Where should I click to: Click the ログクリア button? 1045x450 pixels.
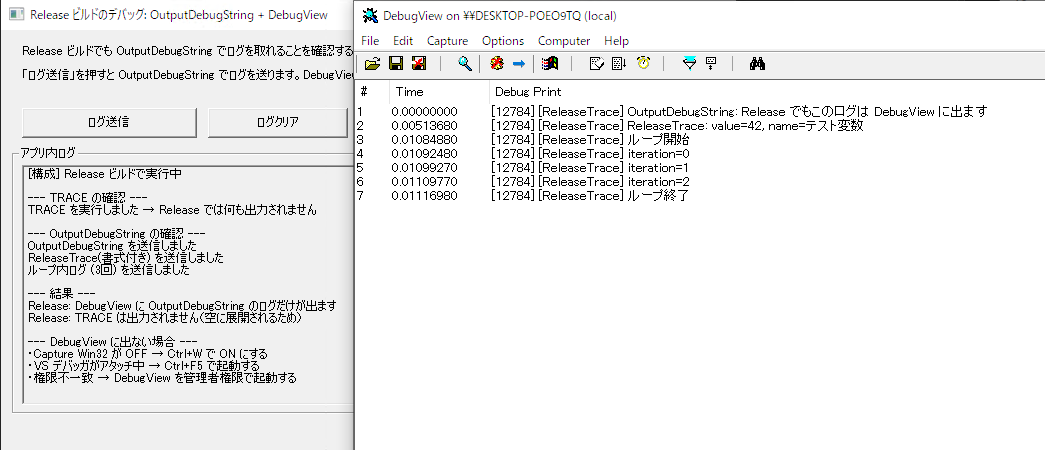(x=278, y=122)
